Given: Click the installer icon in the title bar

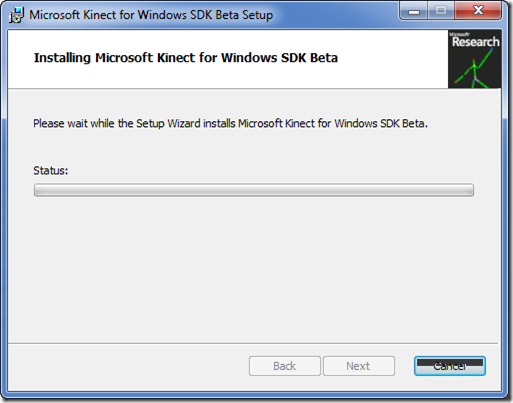Looking at the screenshot, I should point(16,15).
